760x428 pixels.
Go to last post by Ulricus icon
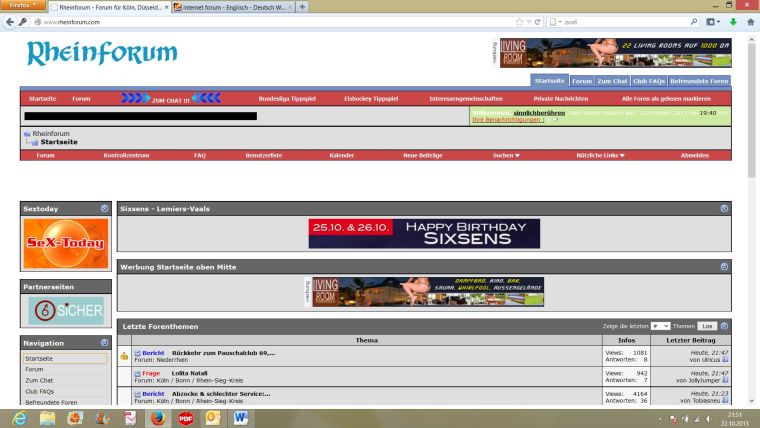(725, 360)
